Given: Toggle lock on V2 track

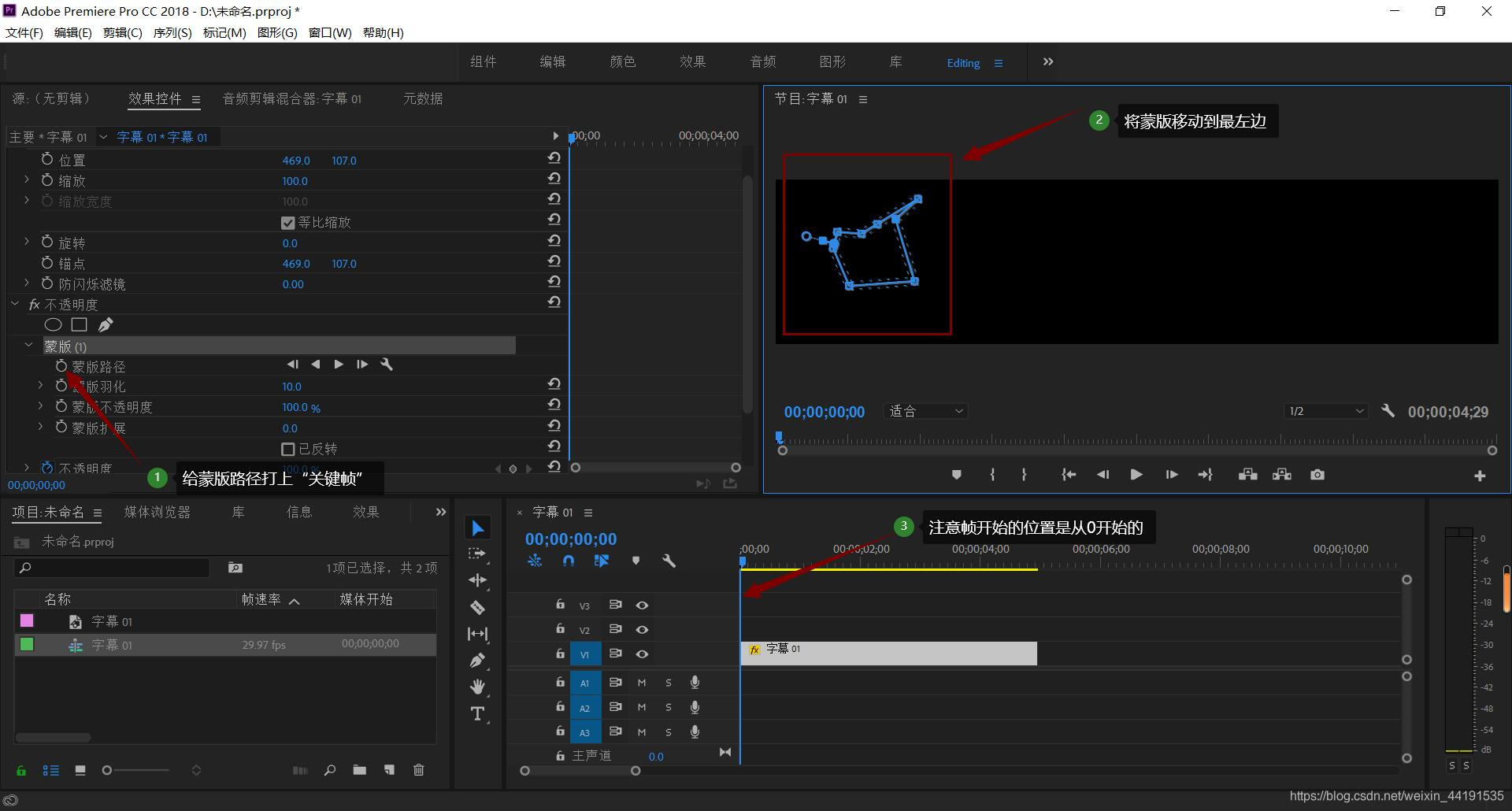Looking at the screenshot, I should (x=560, y=628).
